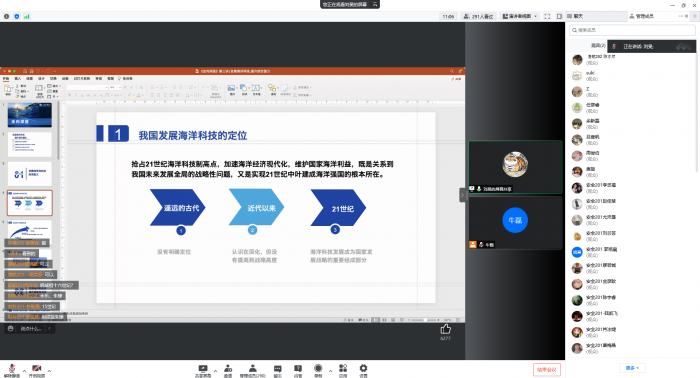Screen dimensions: 700x378
Task: Collapse video strip using side chevron
Action: pos(462,195)
